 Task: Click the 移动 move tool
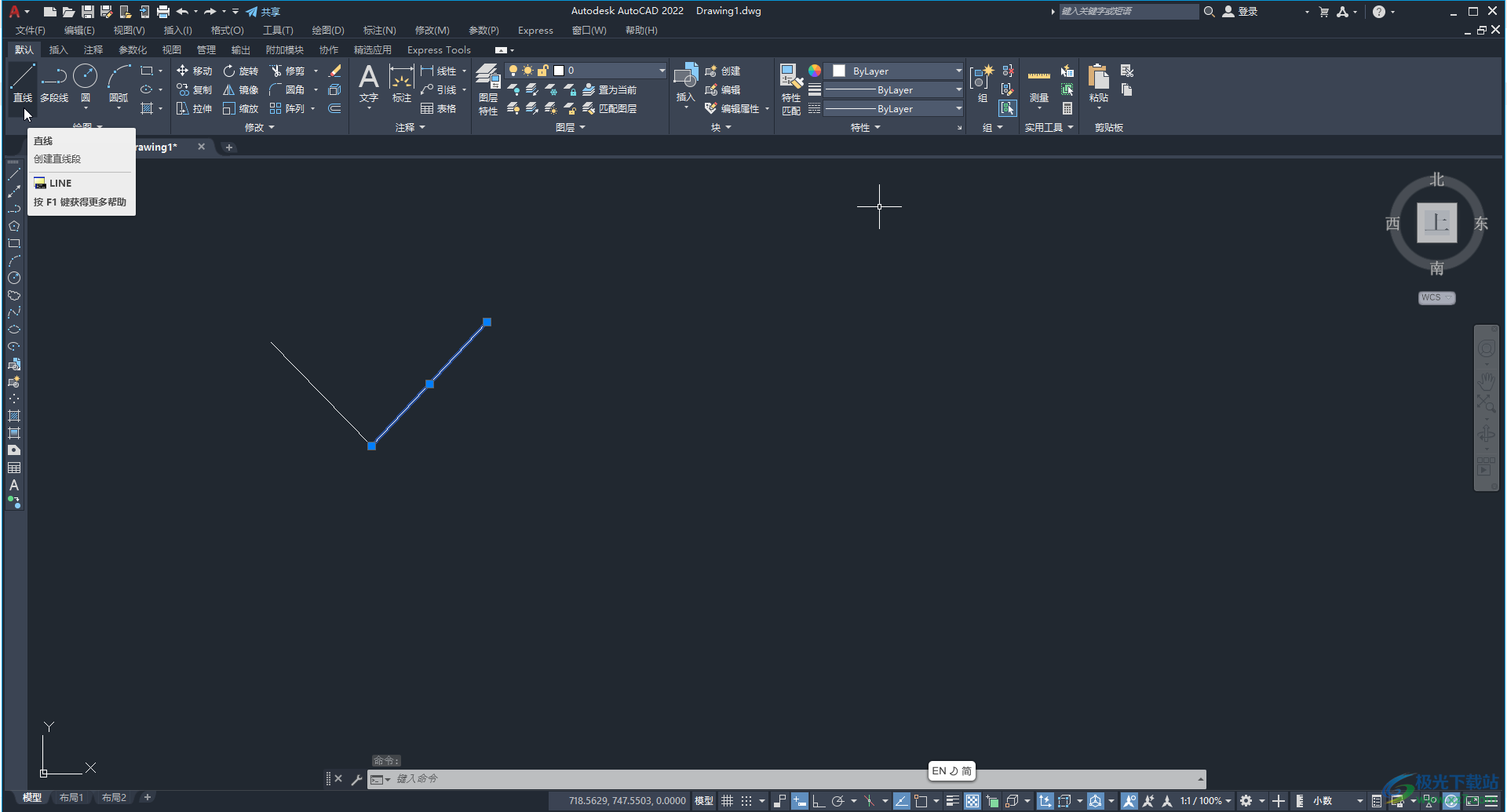194,71
